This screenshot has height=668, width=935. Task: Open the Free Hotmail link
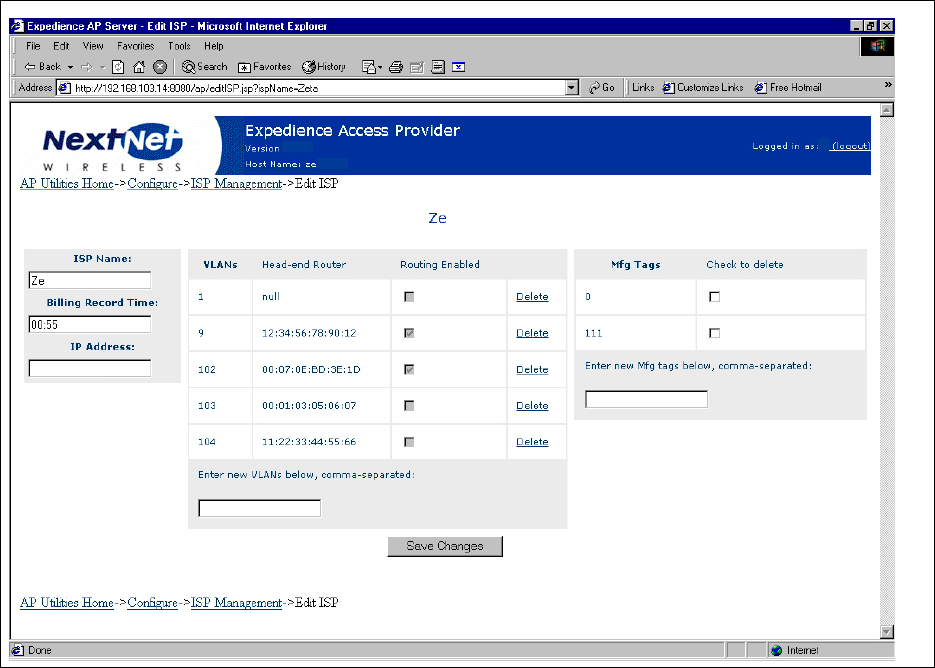click(788, 88)
